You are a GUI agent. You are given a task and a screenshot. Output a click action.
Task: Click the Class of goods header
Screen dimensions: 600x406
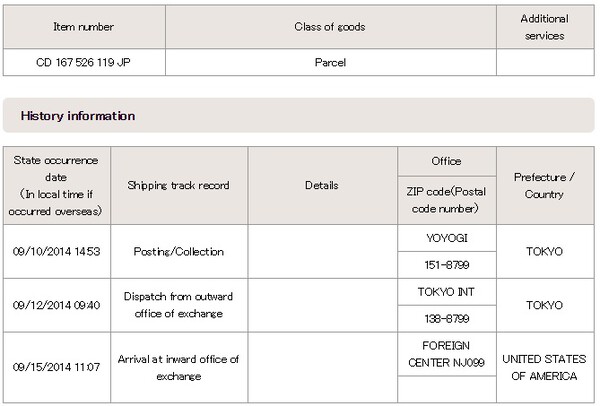pos(331,26)
